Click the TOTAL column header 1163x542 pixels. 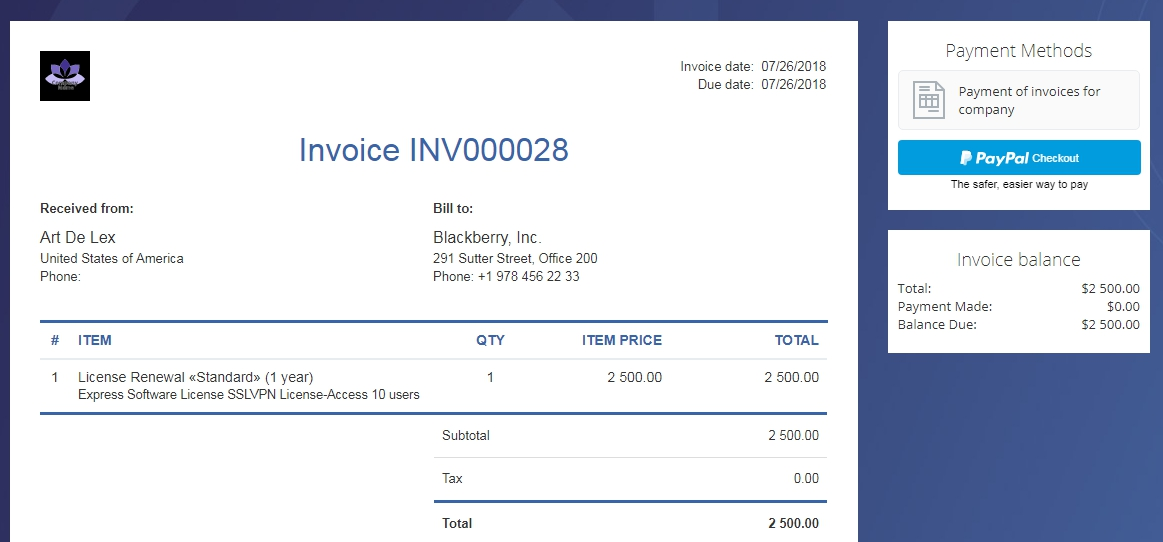click(x=797, y=340)
